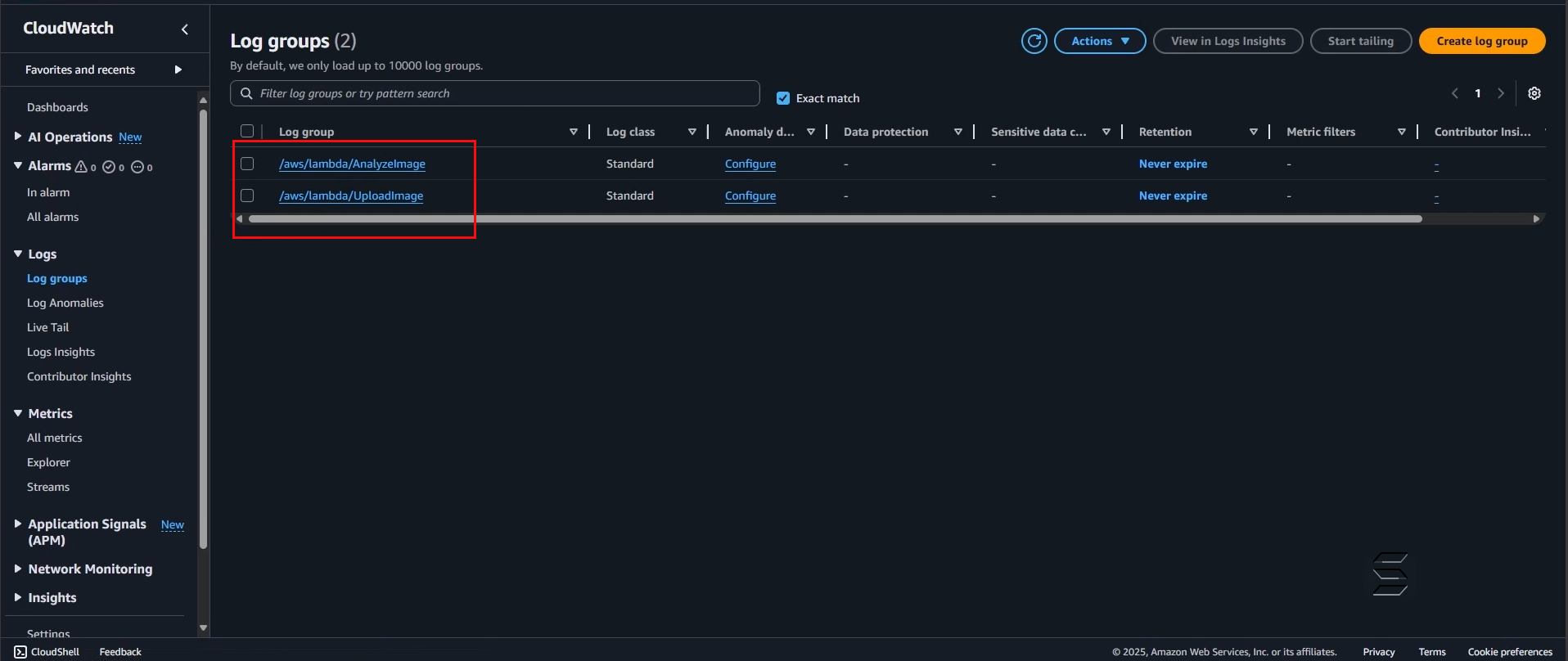Open Contributor Insights in the sidebar
The image size is (1568, 661).
[79, 376]
